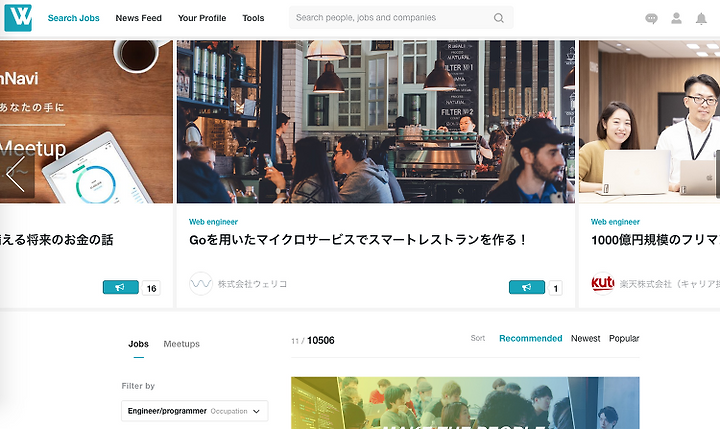
Task: Open the user account icon
Action: 676,18
